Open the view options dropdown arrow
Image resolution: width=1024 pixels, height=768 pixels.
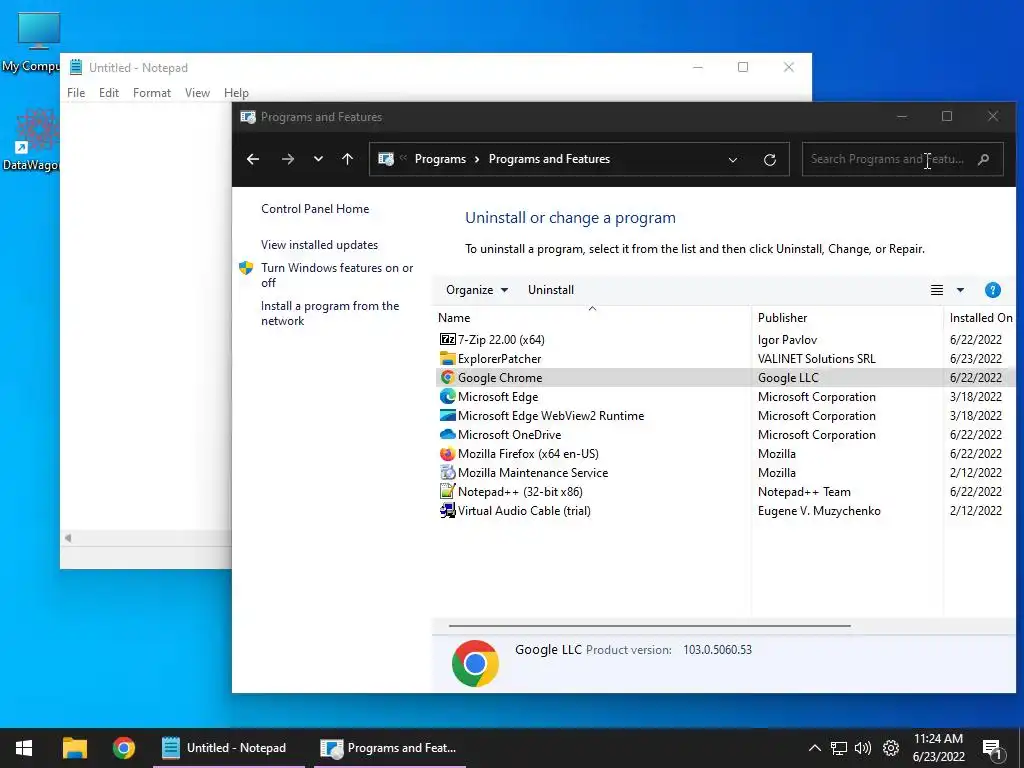tap(960, 290)
